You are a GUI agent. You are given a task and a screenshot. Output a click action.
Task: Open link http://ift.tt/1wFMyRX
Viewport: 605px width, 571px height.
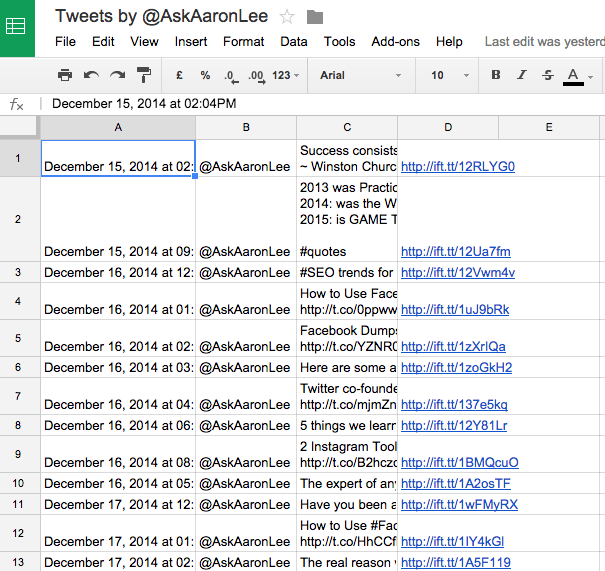pos(459,504)
